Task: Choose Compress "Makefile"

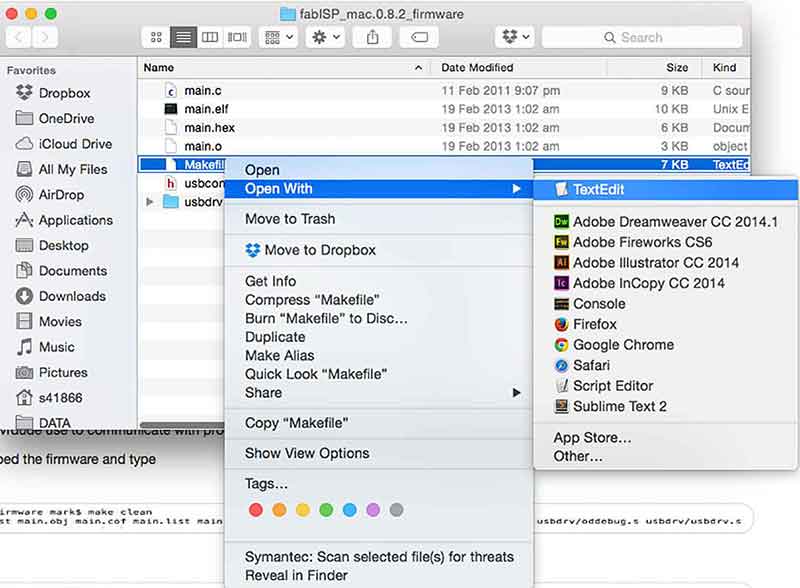Action: (x=379, y=300)
